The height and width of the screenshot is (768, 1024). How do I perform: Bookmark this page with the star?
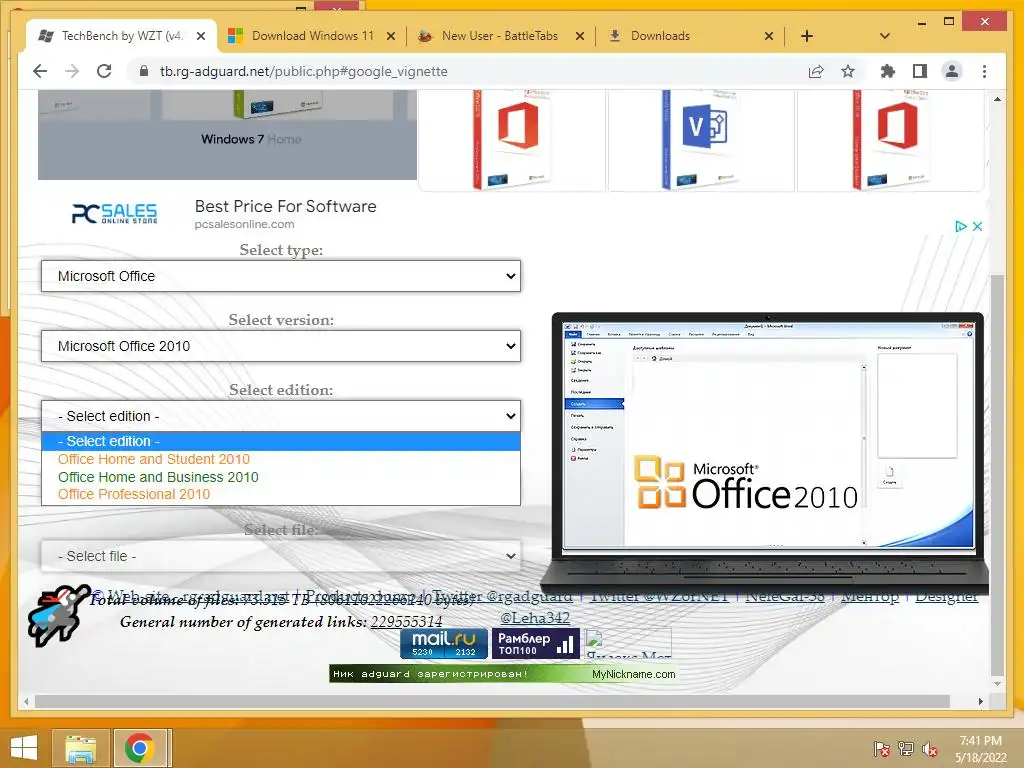click(x=848, y=71)
